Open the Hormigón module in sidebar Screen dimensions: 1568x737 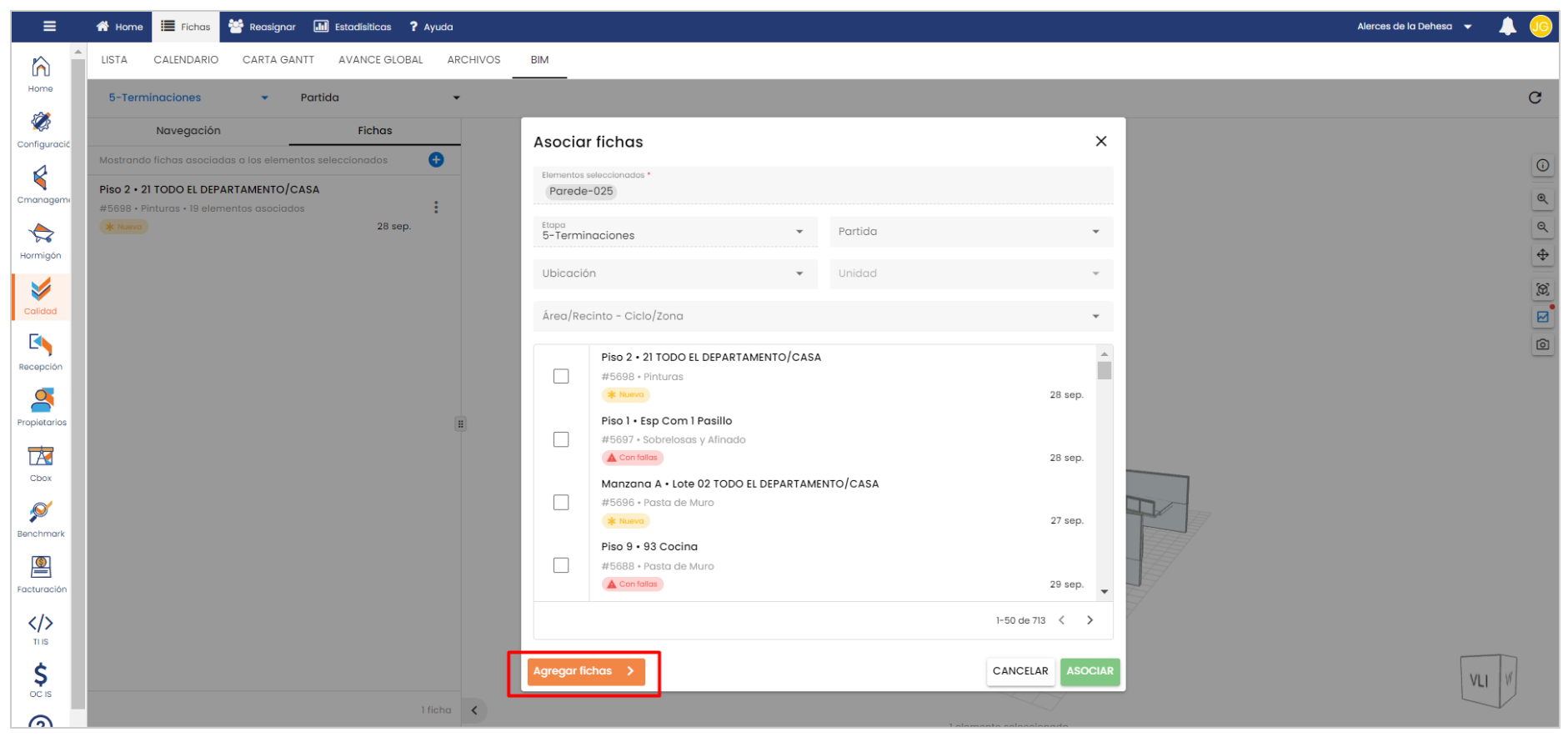(x=41, y=240)
